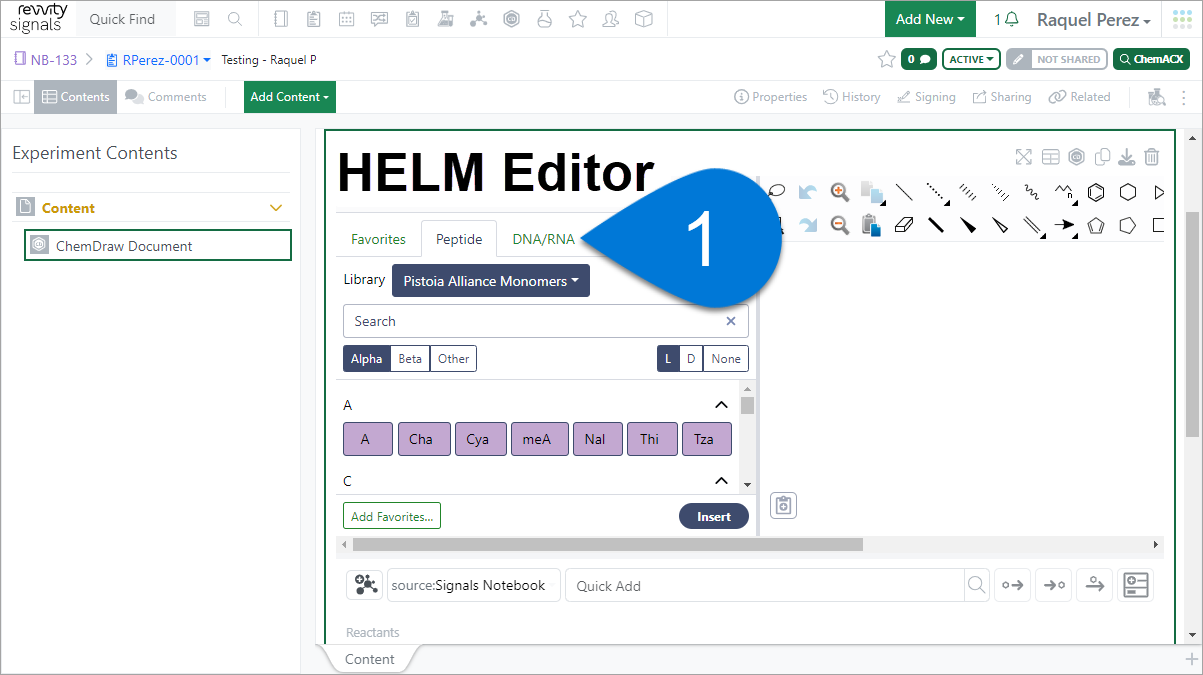Viewport: 1203px width, 675px height.
Task: Select the hollow wedge bond tool
Action: 1000,225
